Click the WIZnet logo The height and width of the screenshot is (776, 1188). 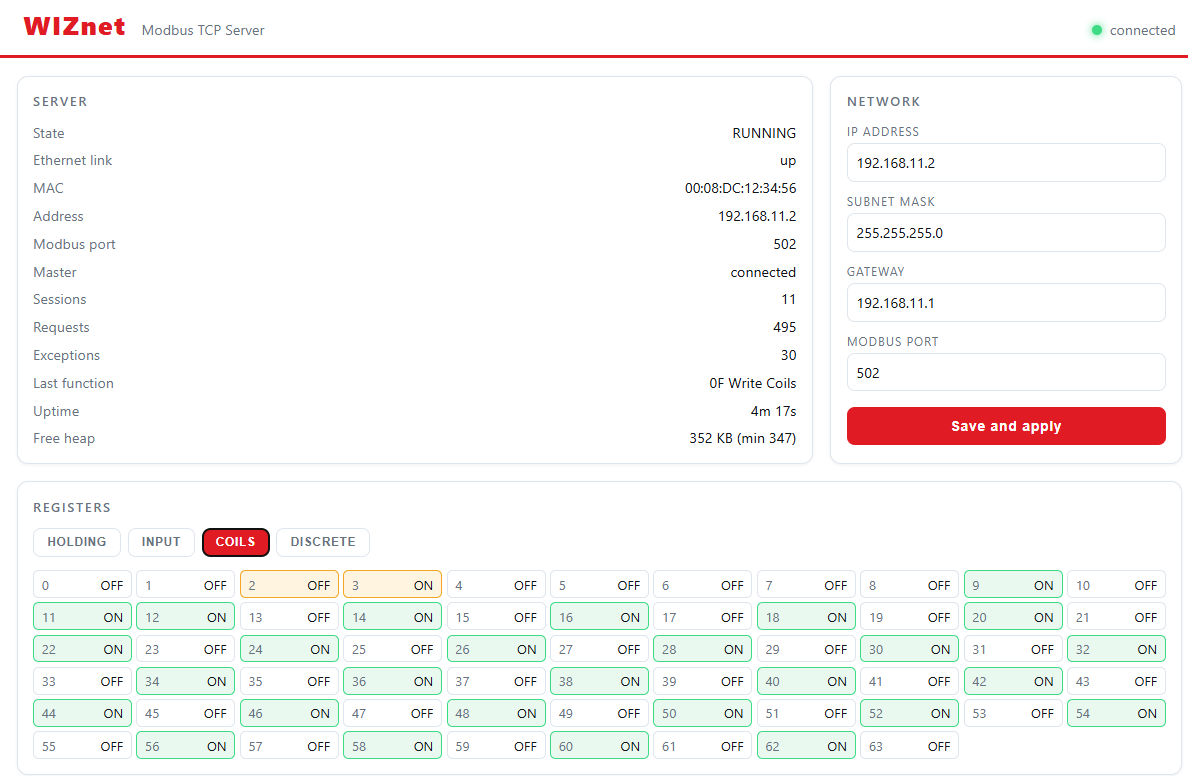[74, 27]
